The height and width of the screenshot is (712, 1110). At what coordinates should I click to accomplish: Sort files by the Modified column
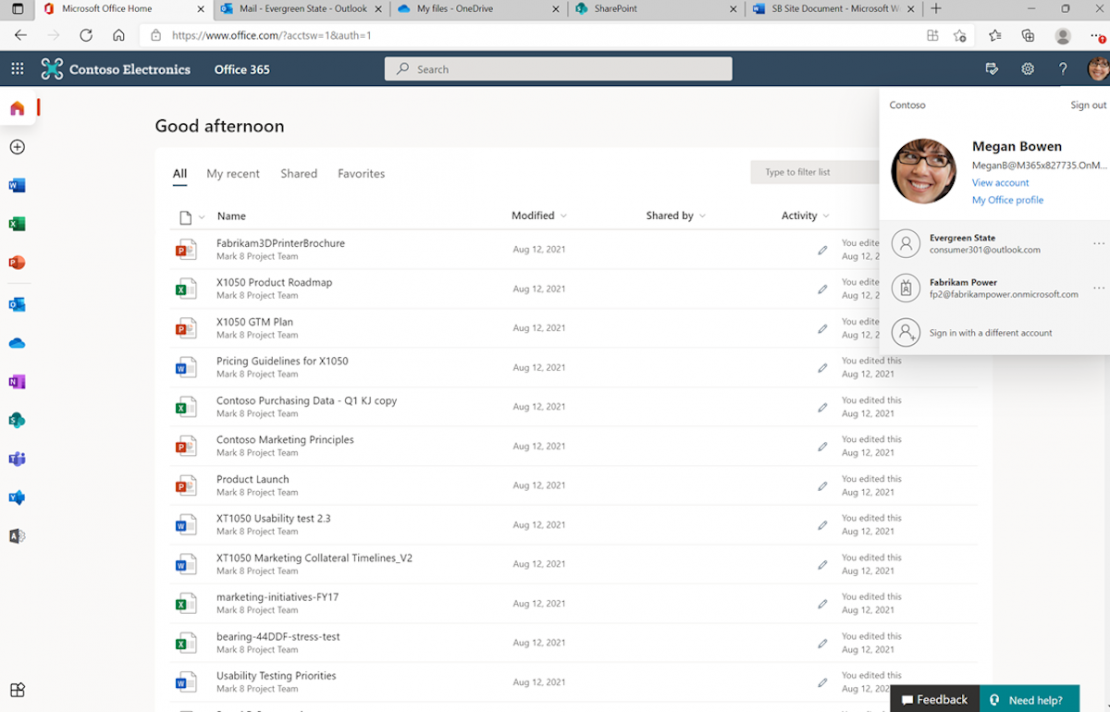pyautogui.click(x=537, y=215)
